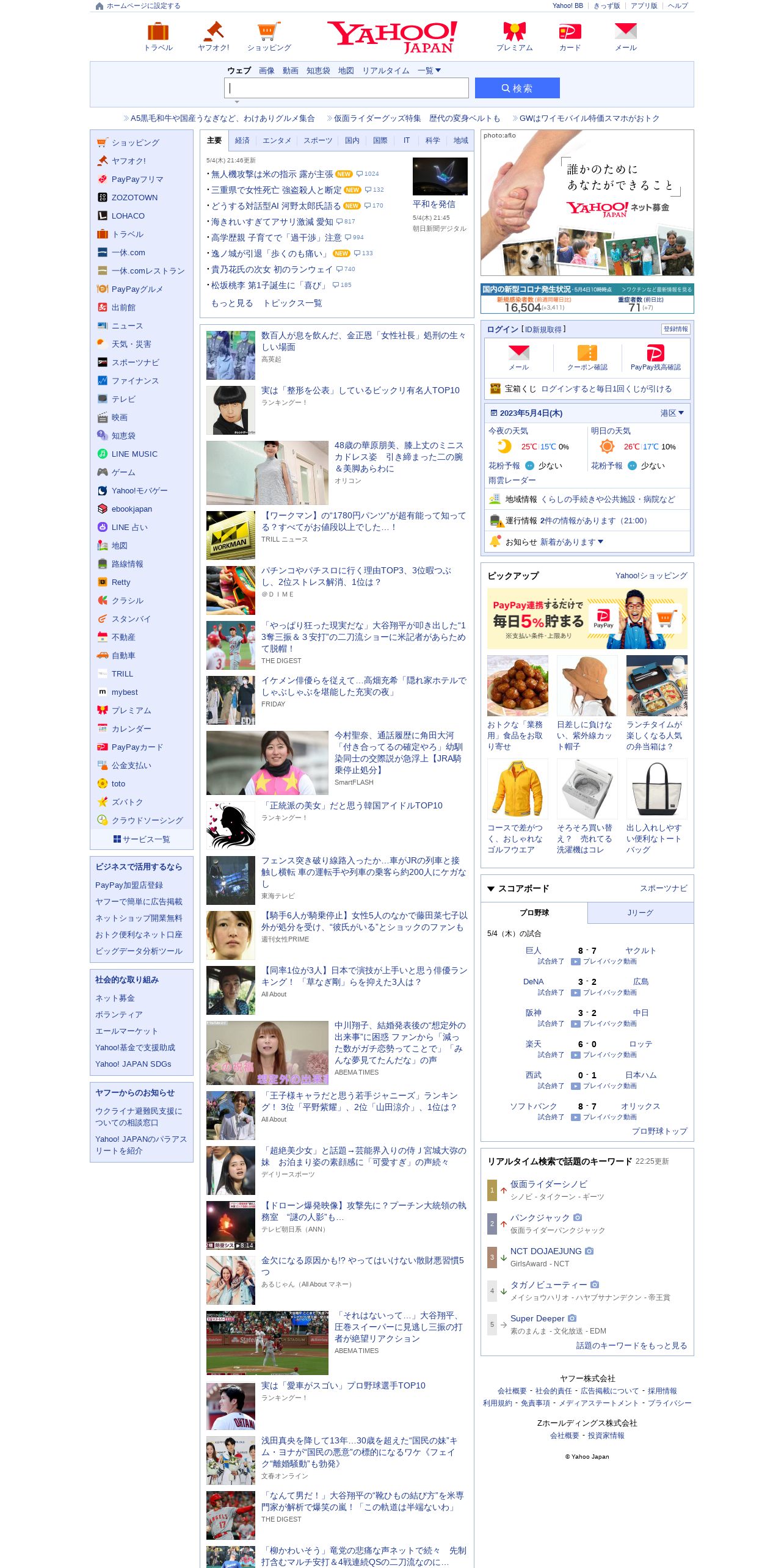
Task: Open the カード icon in header
Action: [570, 31]
